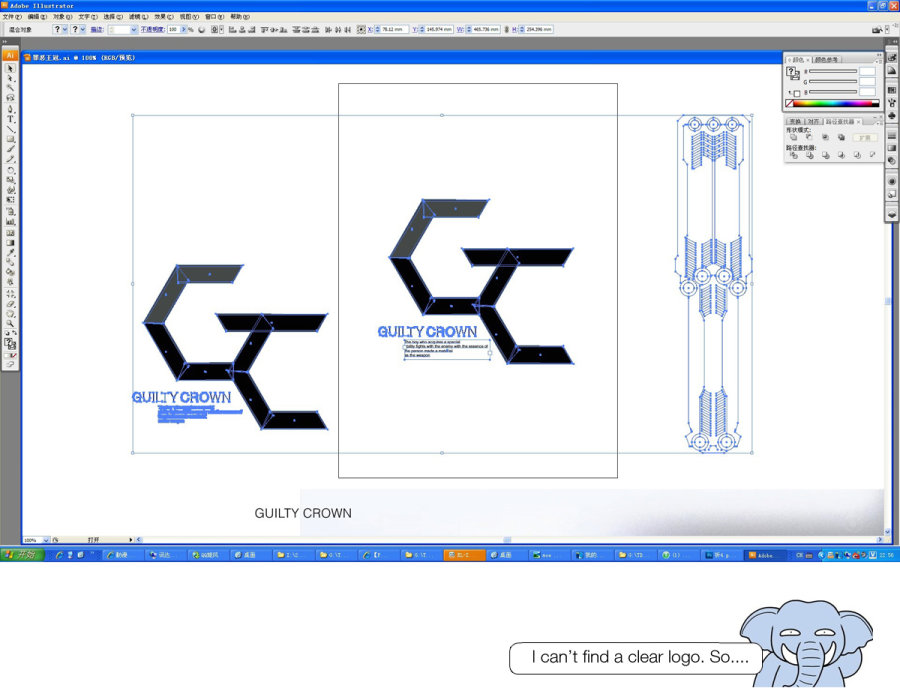Click the reference point locator grid
This screenshot has width=900, height=691.
tap(361, 29)
